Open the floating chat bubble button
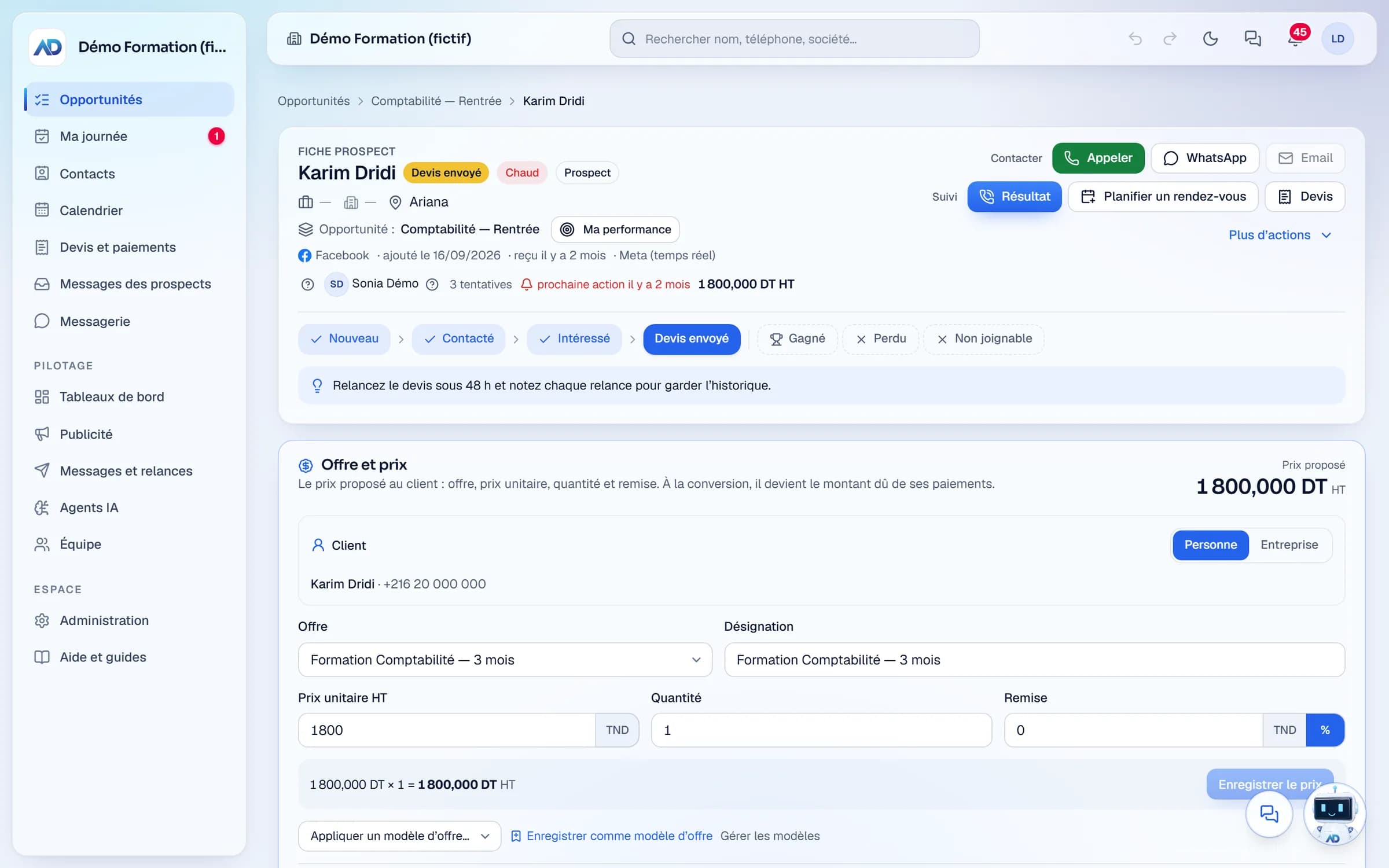 click(1269, 814)
